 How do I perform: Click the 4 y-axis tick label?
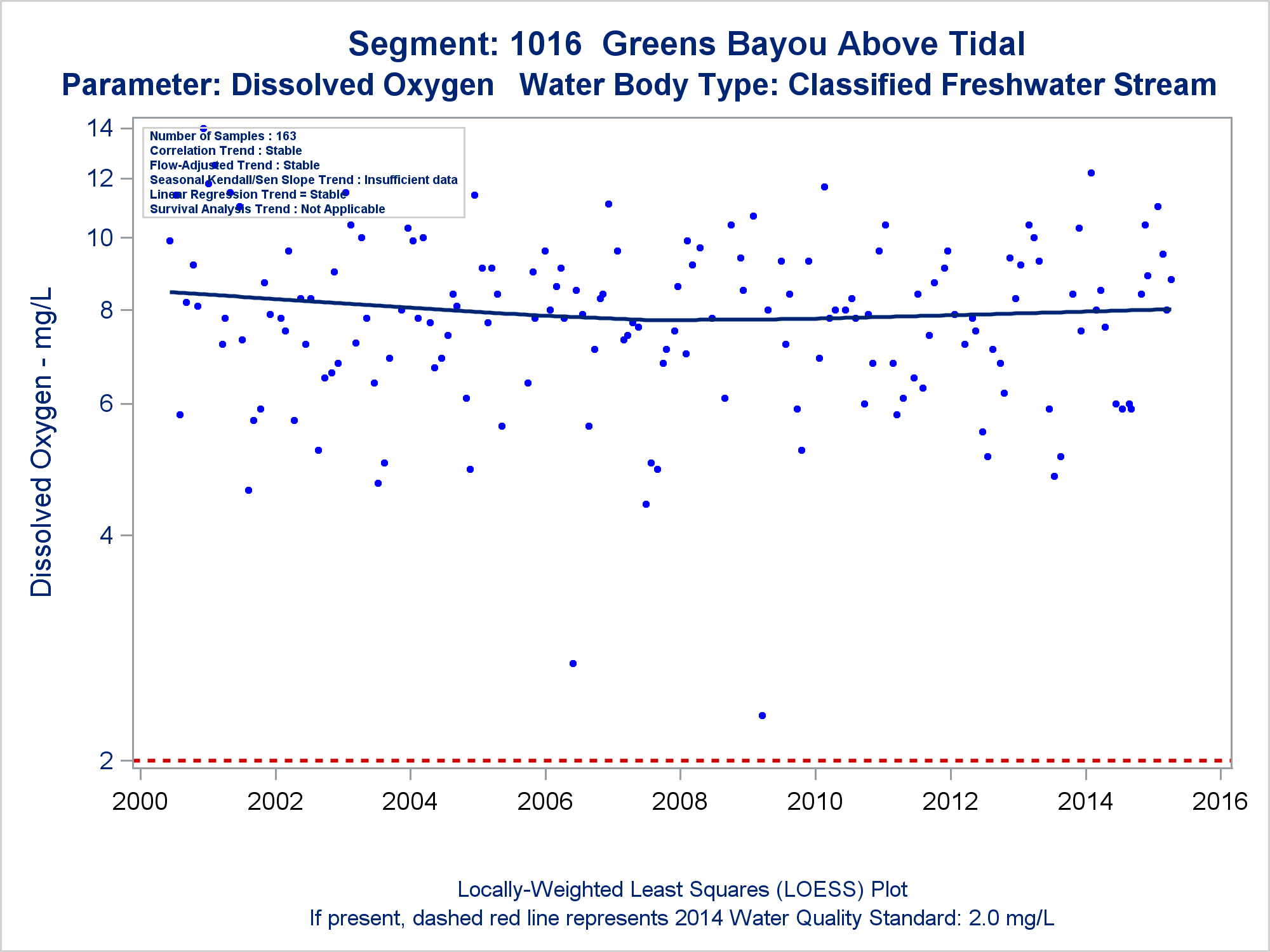click(x=106, y=535)
